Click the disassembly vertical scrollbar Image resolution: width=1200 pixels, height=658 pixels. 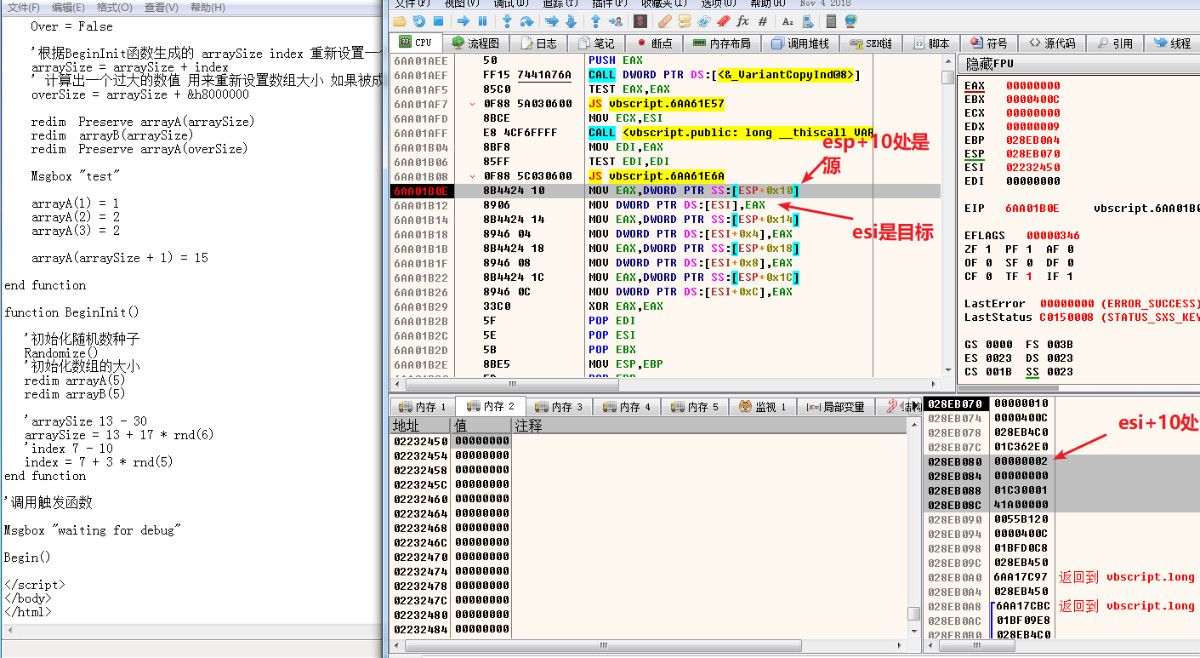(x=947, y=215)
